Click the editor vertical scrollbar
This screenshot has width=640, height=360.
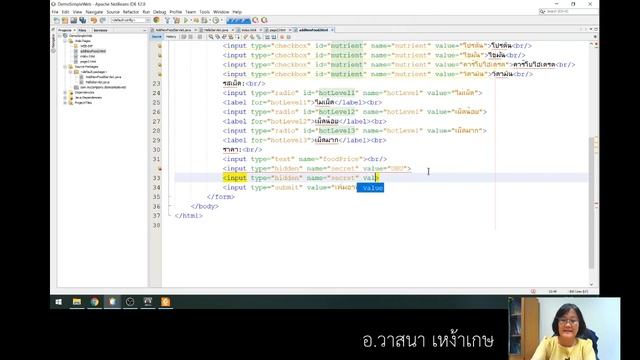[591, 202]
